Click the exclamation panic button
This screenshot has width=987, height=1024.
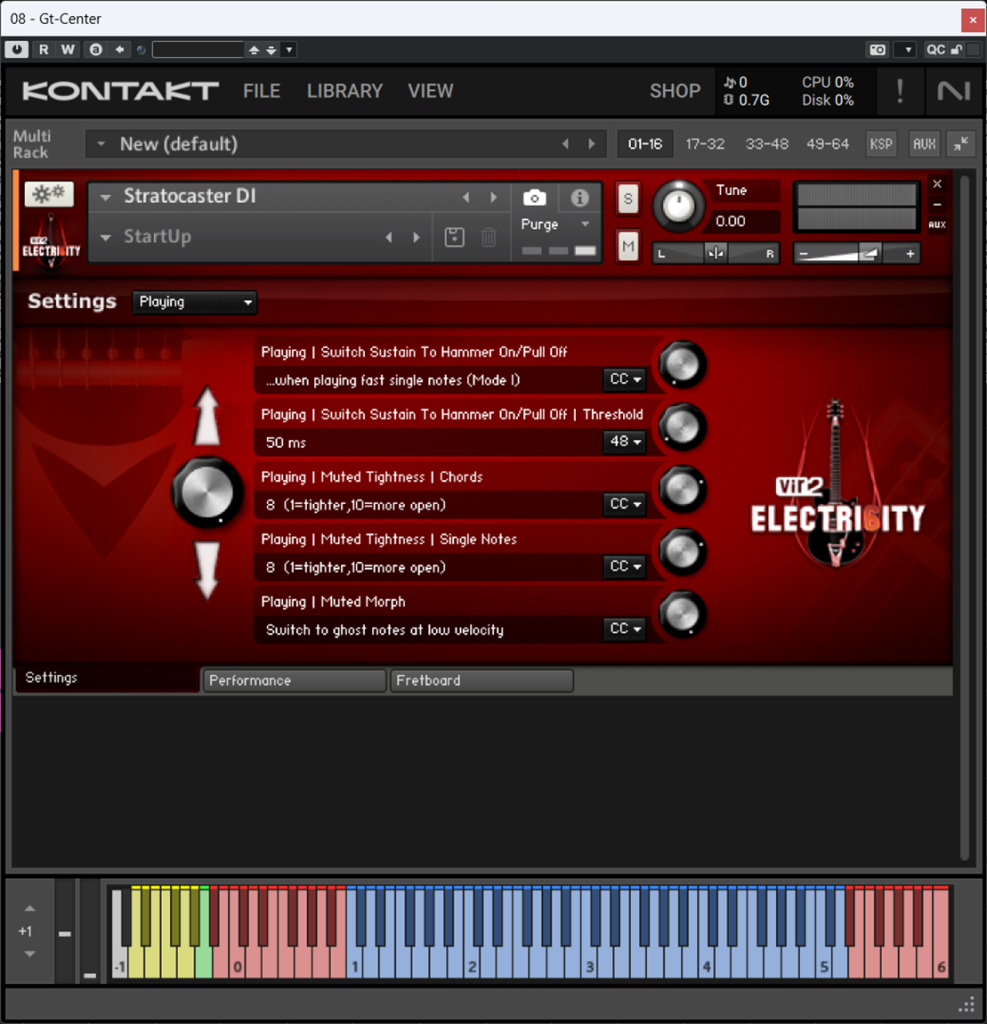[899, 91]
